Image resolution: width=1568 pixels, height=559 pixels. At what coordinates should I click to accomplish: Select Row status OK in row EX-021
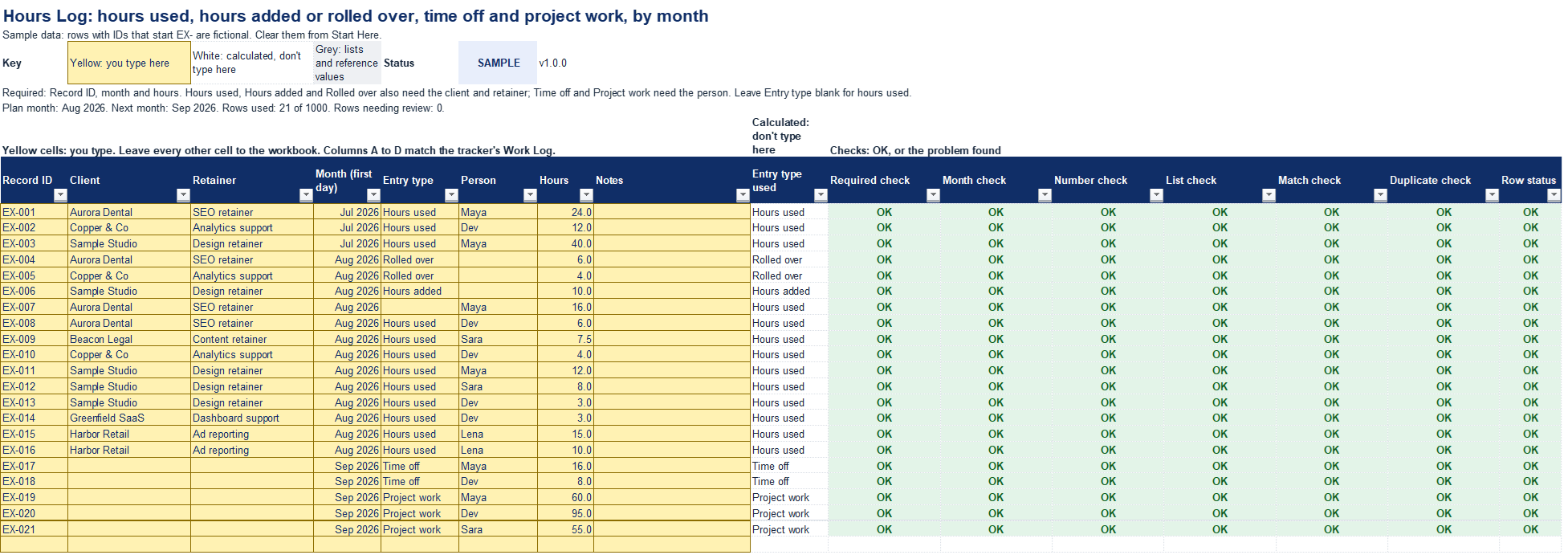[x=1531, y=529]
